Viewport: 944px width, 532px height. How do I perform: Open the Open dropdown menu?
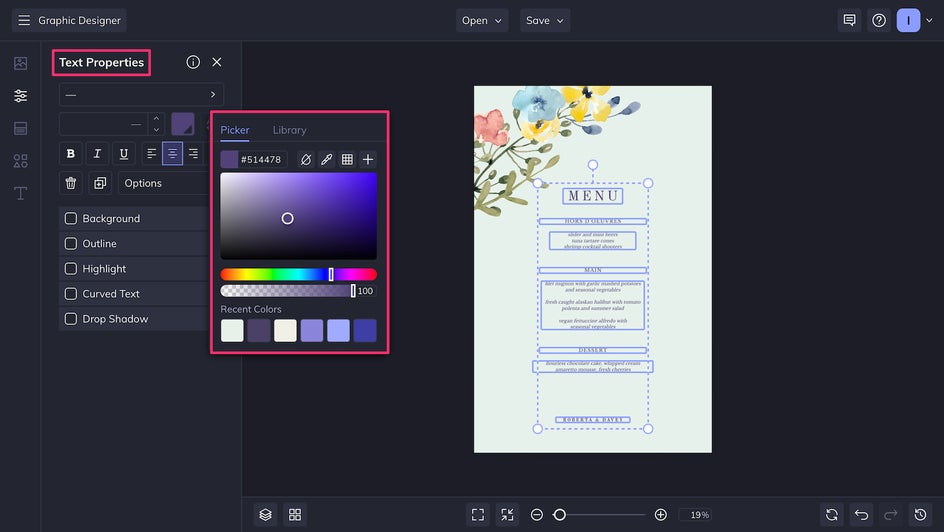point(482,20)
